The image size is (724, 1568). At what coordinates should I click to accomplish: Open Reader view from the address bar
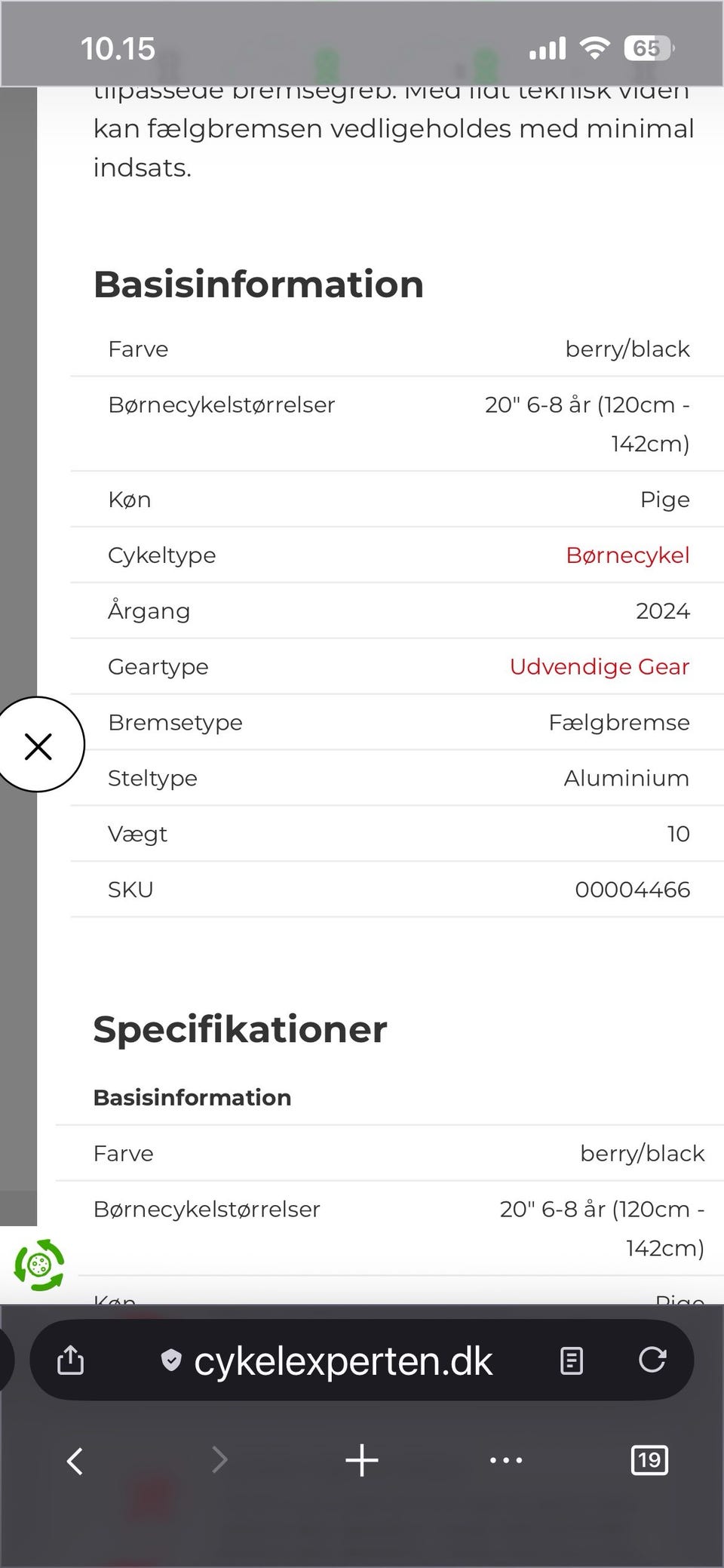point(571,1360)
